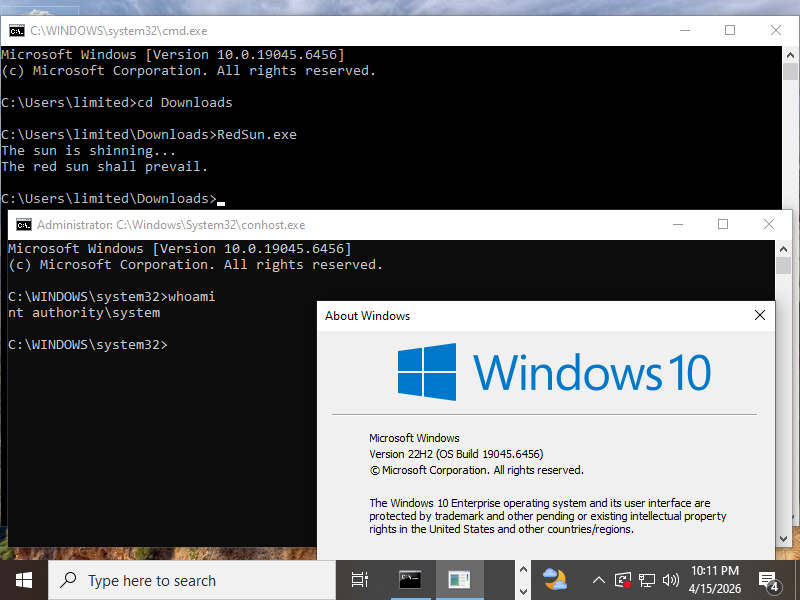Show the calendar from the taskbar clock
Image resolution: width=800 pixels, height=600 pixels.
(x=715, y=580)
